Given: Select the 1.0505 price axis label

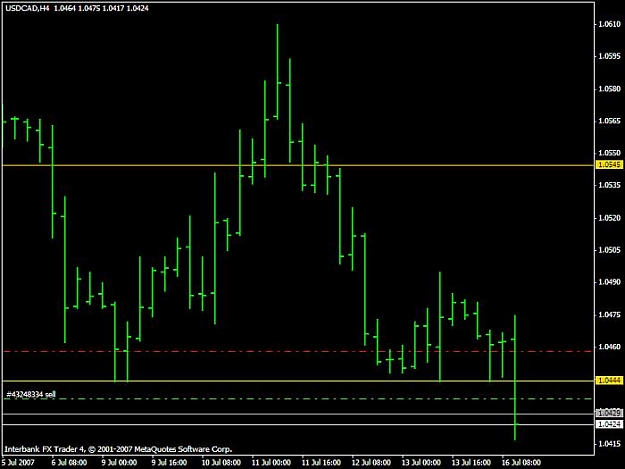Looking at the screenshot, I should 609,250.
